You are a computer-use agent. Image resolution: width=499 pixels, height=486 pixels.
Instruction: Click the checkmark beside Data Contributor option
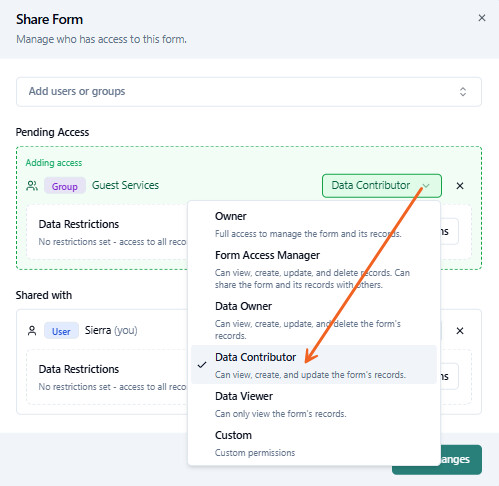202,365
